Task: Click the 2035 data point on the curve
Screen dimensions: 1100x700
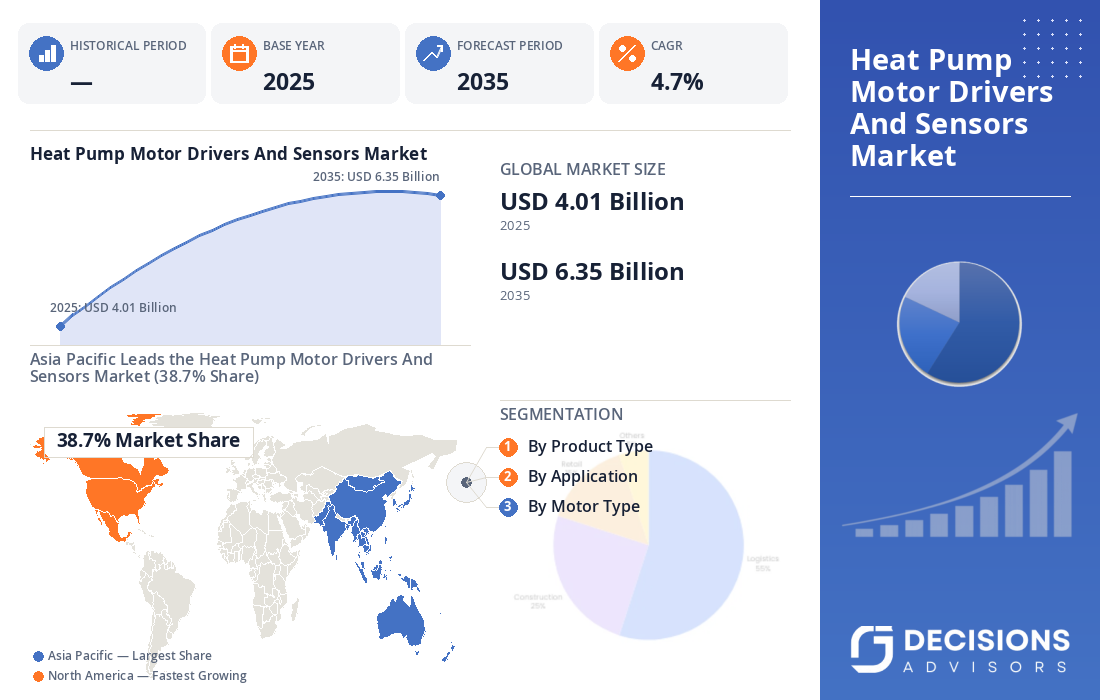Action: tap(441, 196)
